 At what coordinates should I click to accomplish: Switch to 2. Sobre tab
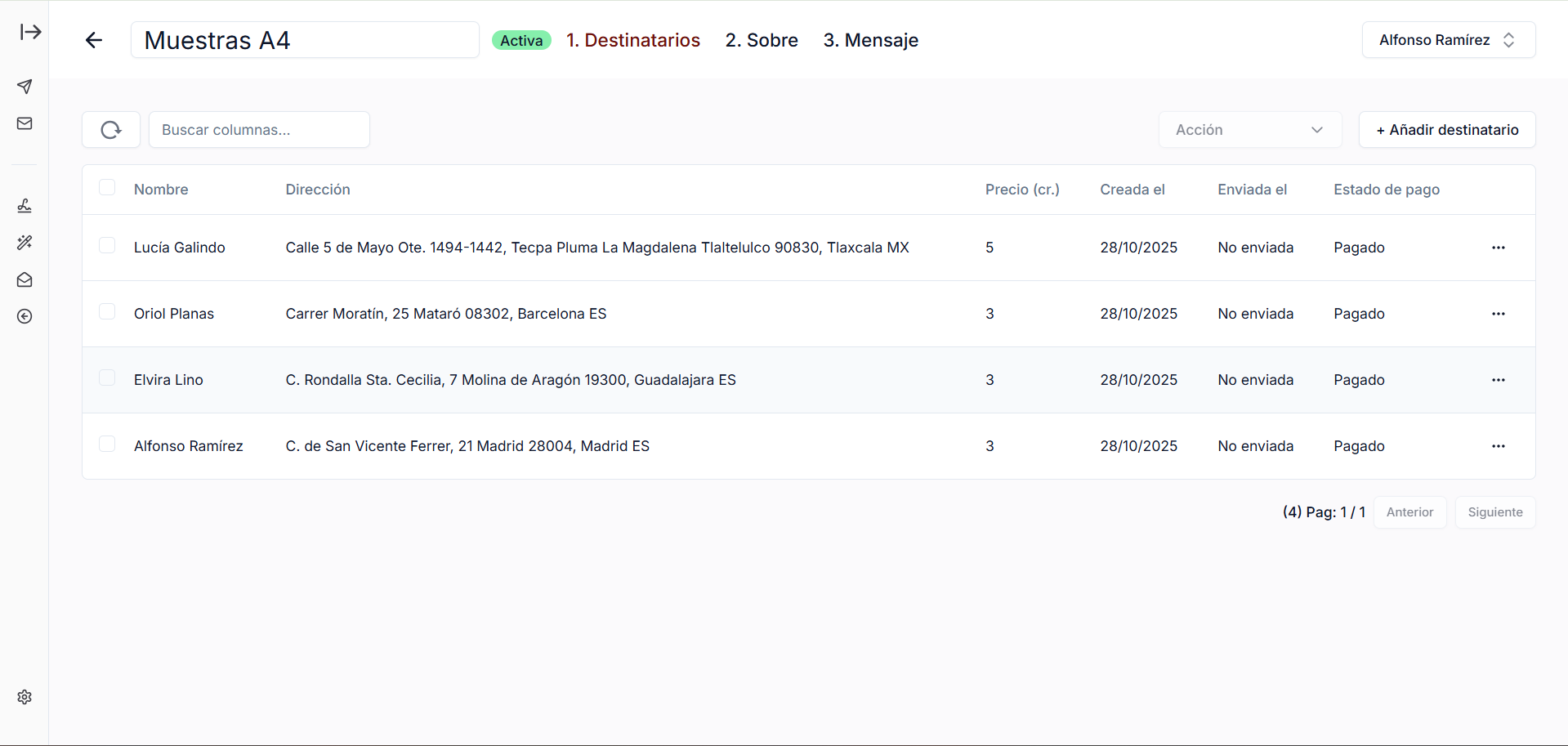click(762, 40)
